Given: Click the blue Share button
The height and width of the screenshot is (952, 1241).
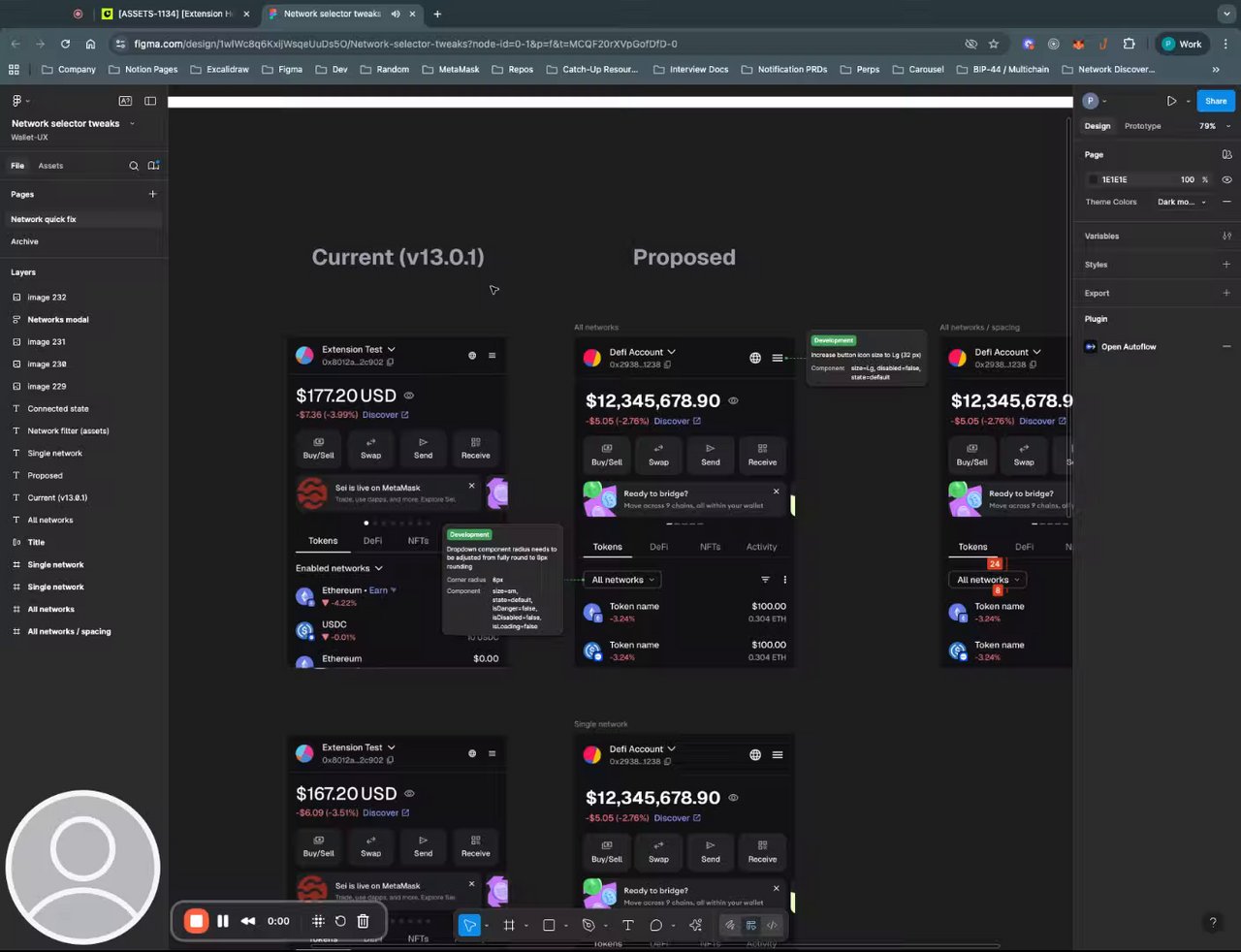Looking at the screenshot, I should point(1216,101).
